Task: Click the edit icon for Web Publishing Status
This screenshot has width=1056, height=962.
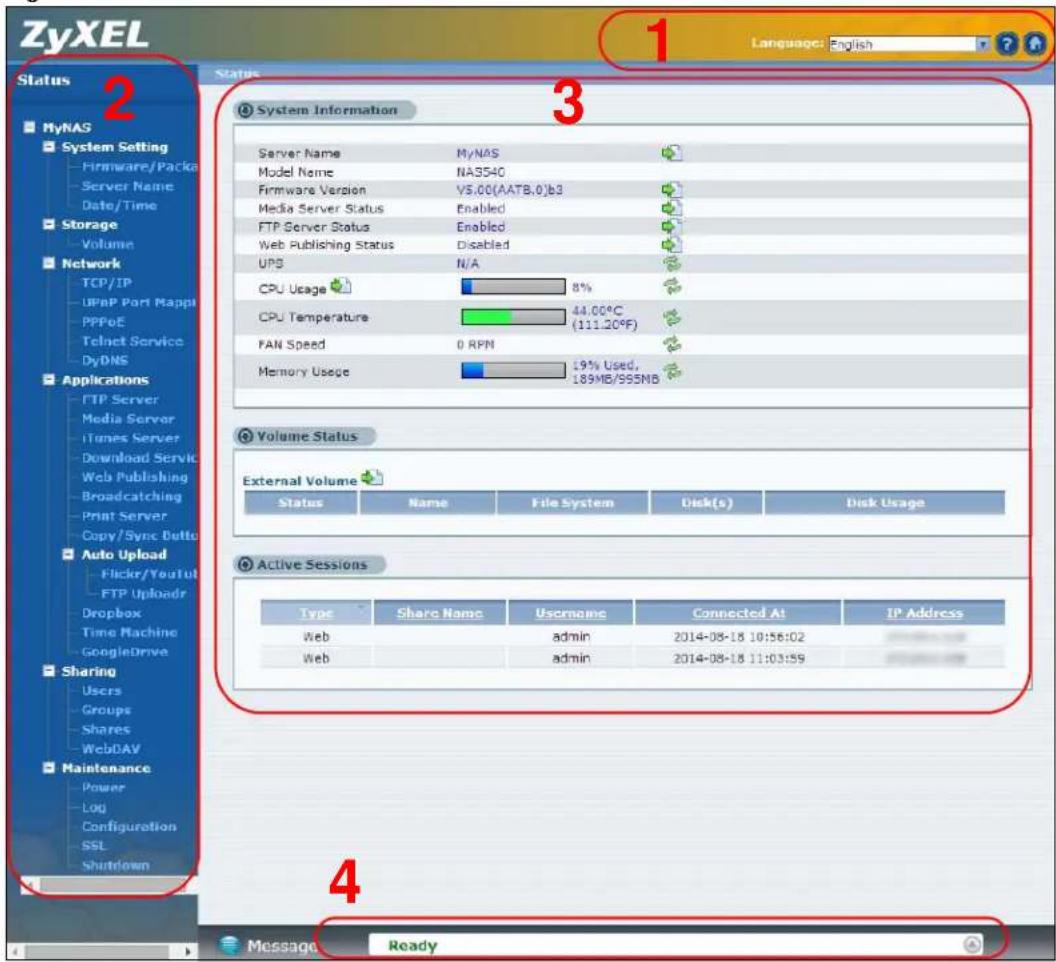Action: (671, 245)
